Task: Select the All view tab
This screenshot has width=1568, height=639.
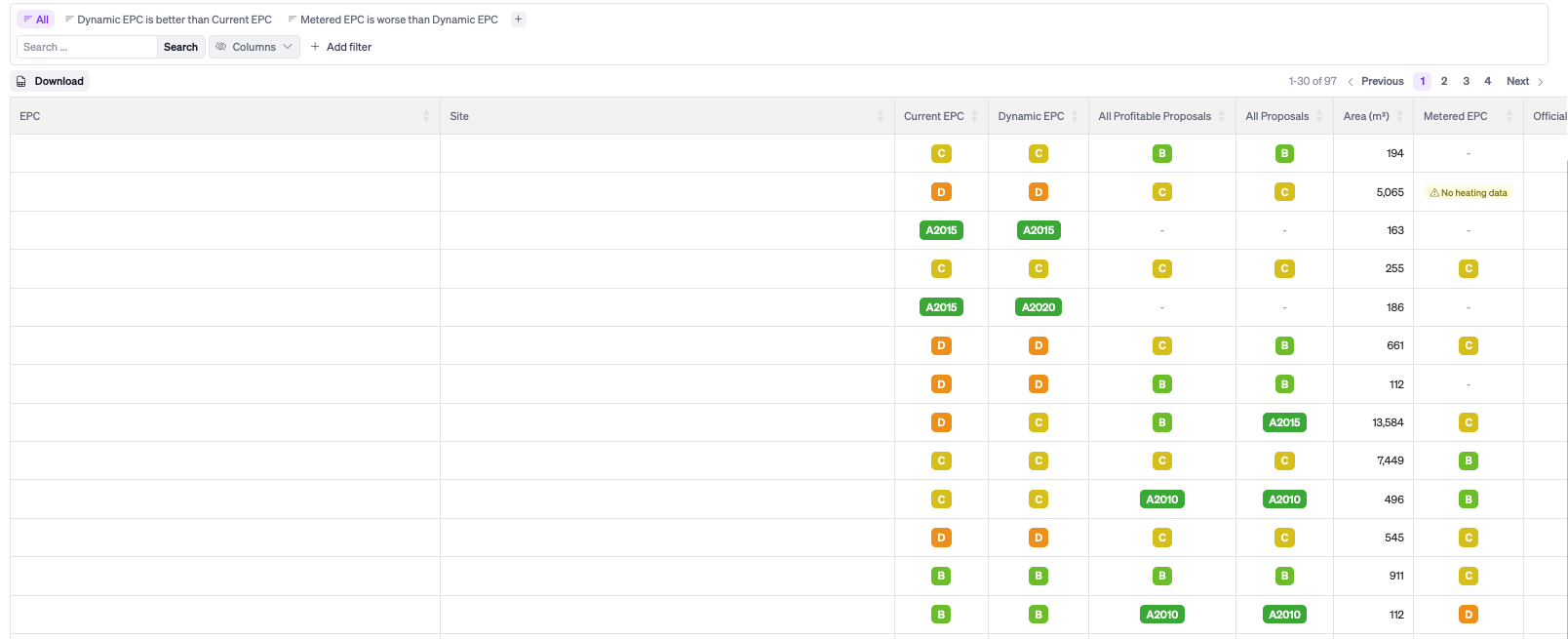Action: tap(36, 20)
